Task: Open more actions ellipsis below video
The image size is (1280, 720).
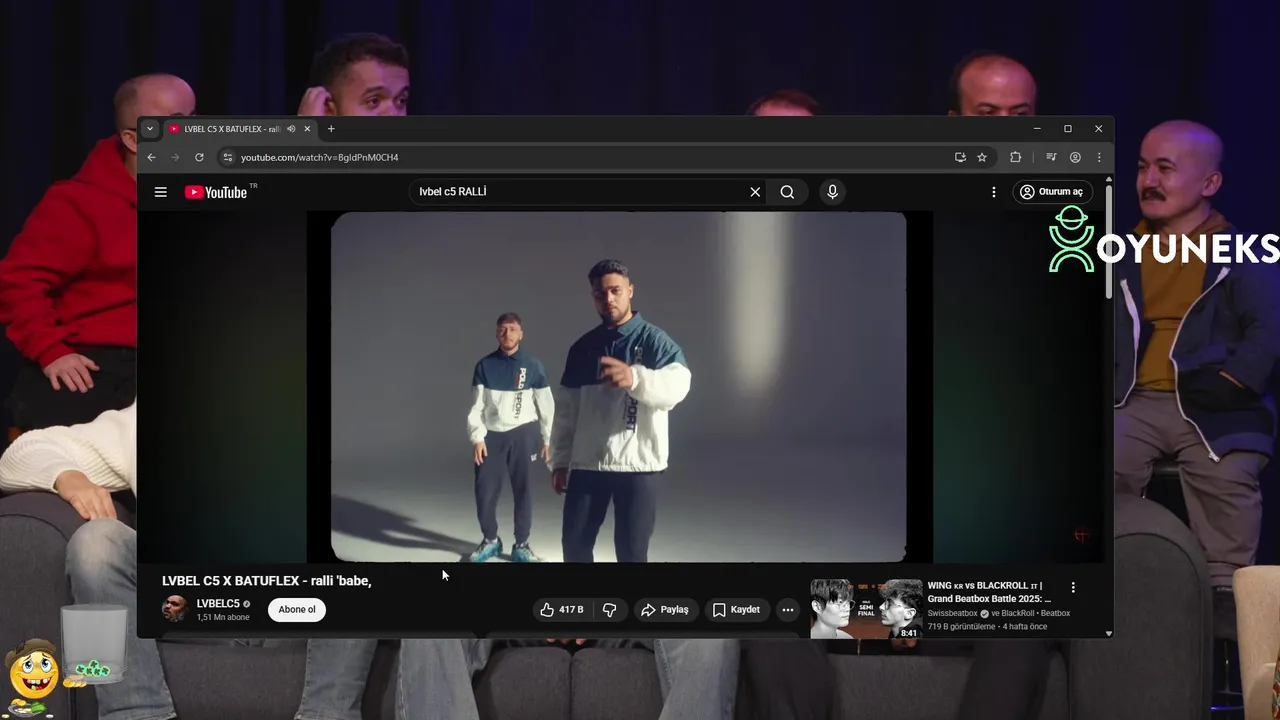Action: (x=788, y=610)
